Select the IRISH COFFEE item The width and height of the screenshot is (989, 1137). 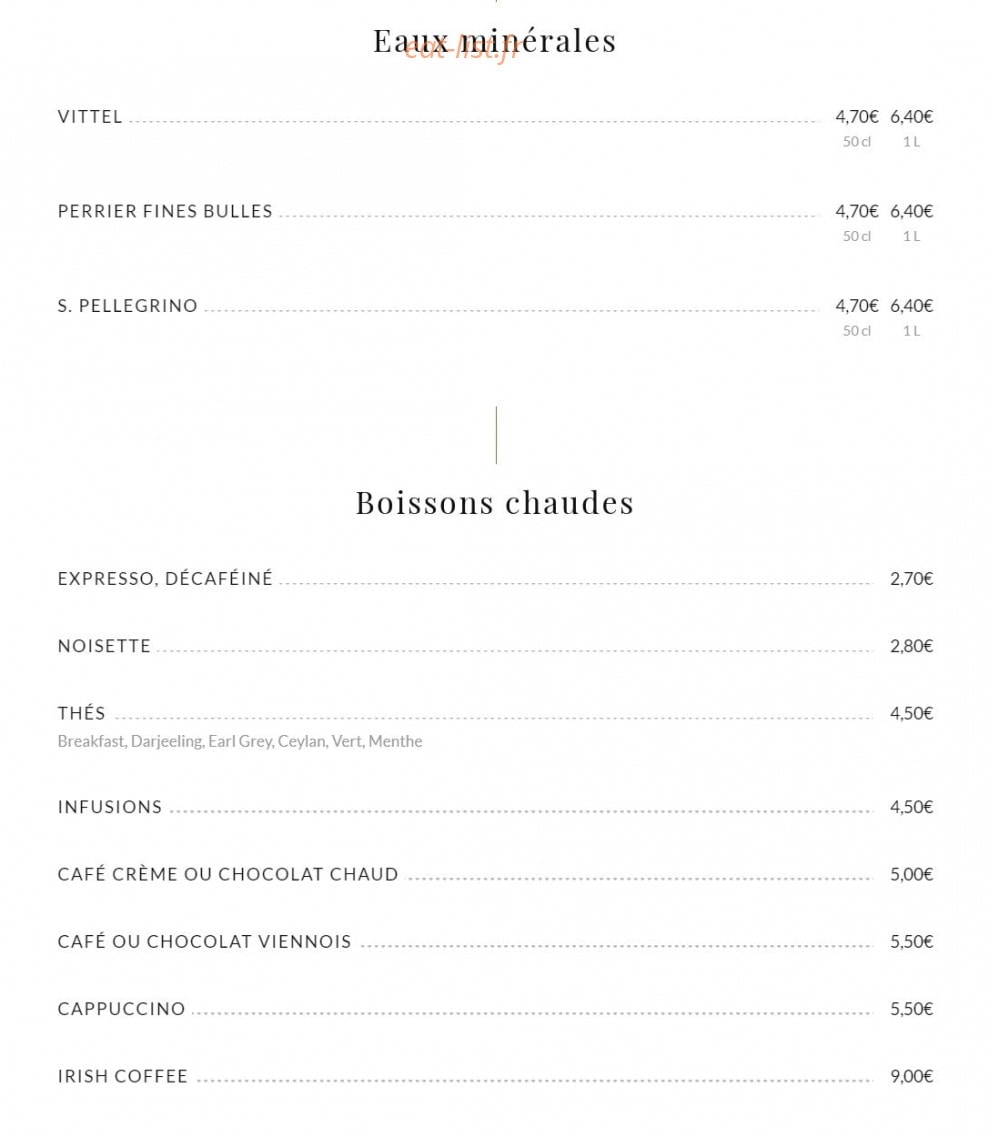coord(123,1076)
